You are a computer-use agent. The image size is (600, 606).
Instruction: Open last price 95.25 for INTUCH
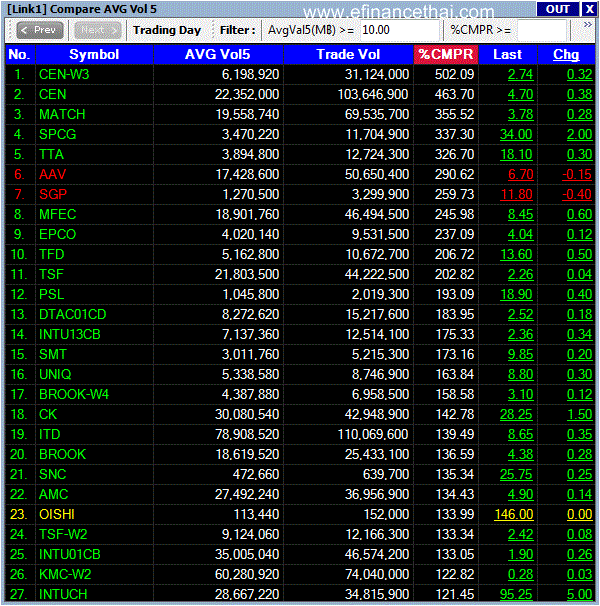[x=516, y=594]
